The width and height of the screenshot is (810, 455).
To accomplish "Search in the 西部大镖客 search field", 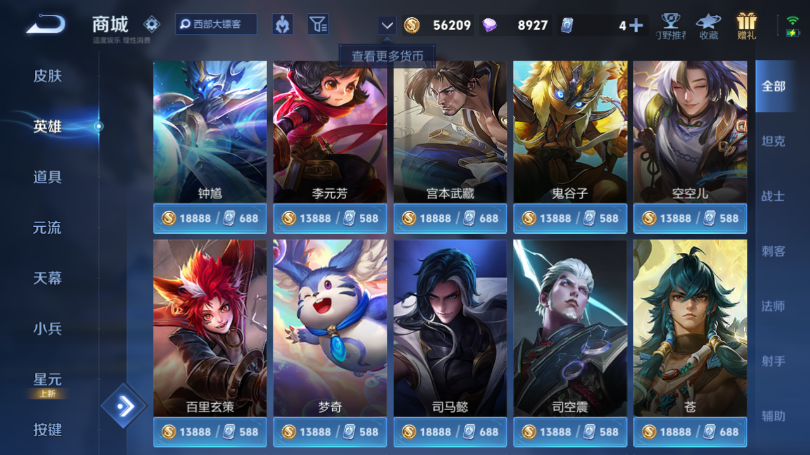I will (216, 24).
